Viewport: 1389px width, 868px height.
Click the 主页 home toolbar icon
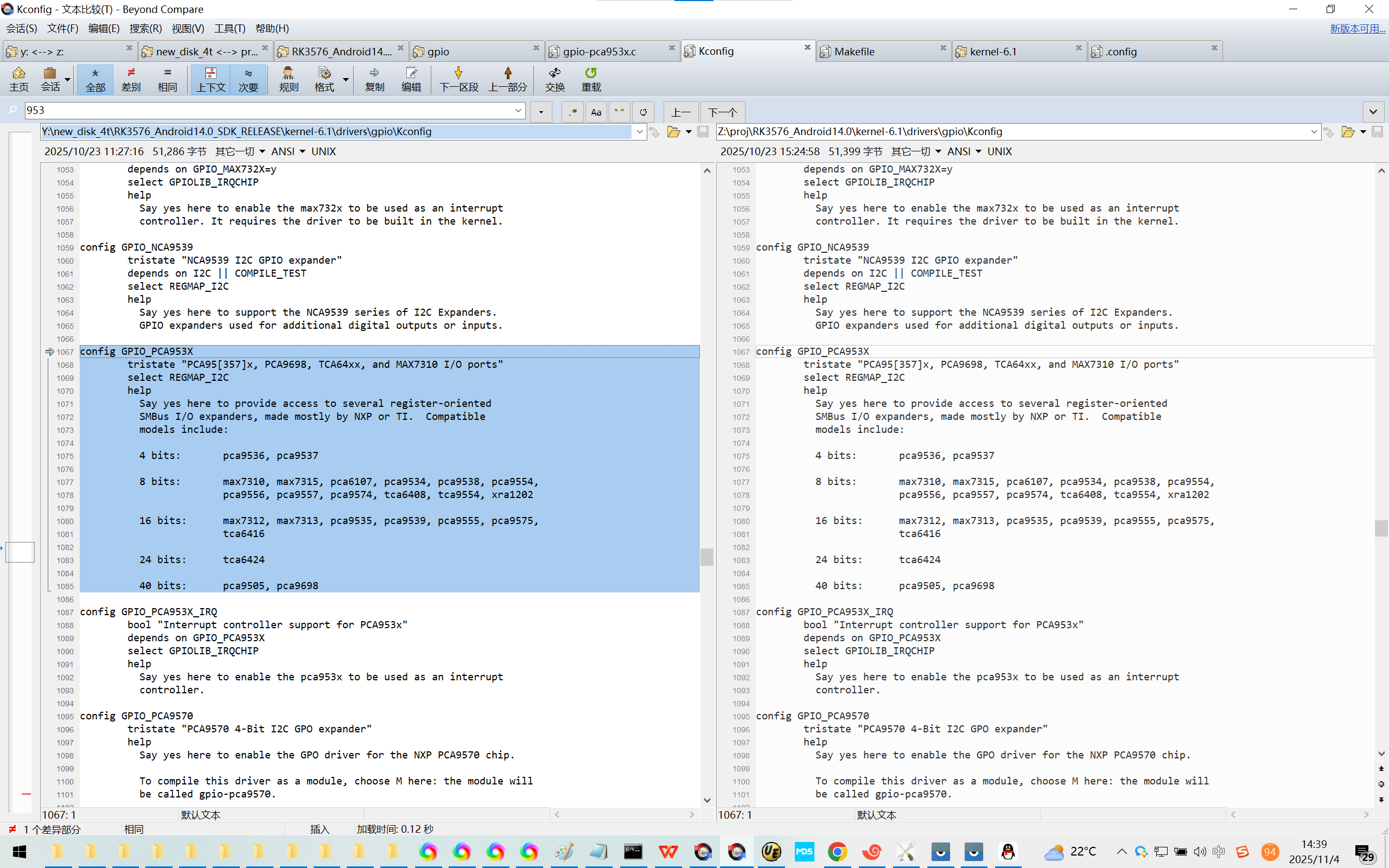point(18,79)
